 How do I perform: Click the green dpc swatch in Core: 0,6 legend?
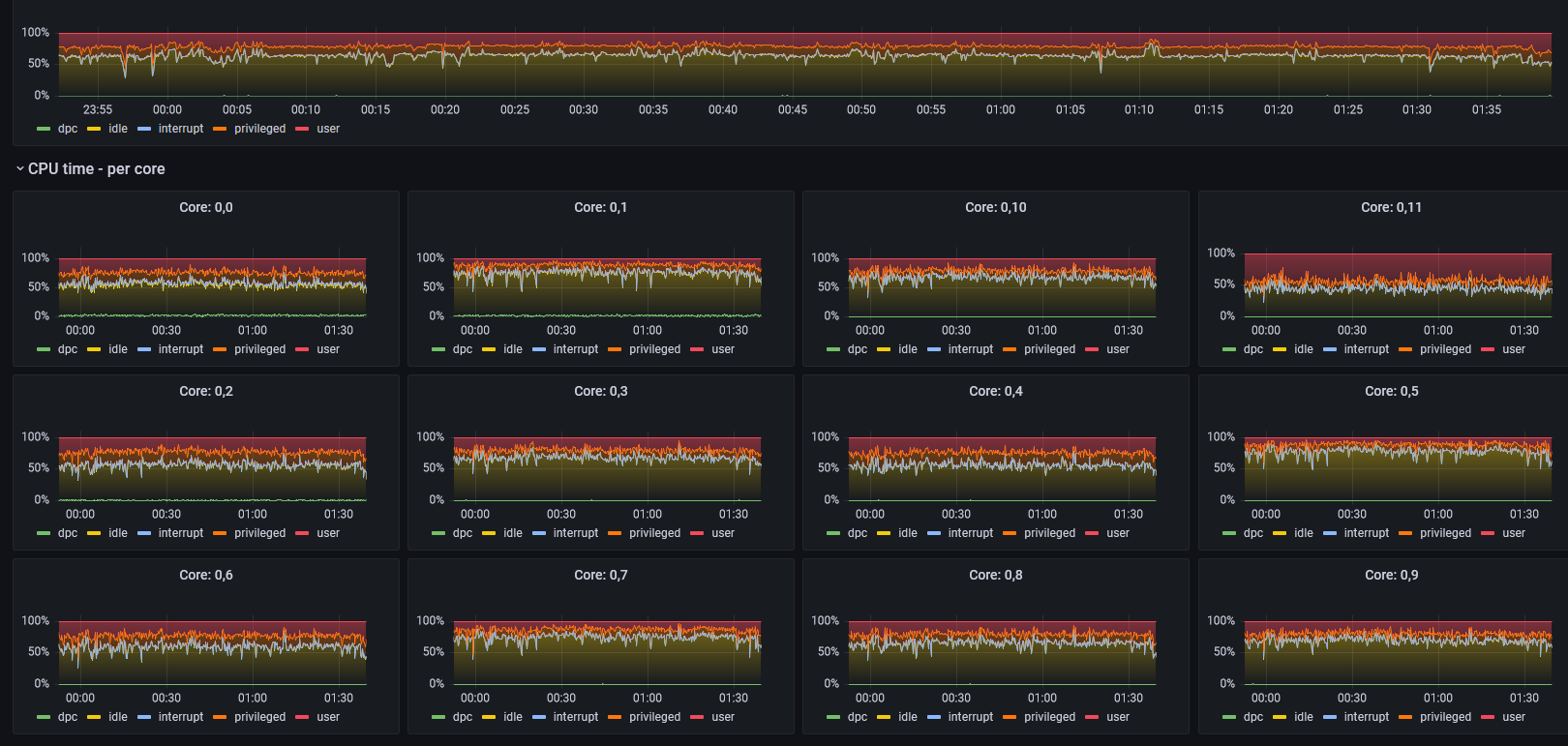coord(44,717)
